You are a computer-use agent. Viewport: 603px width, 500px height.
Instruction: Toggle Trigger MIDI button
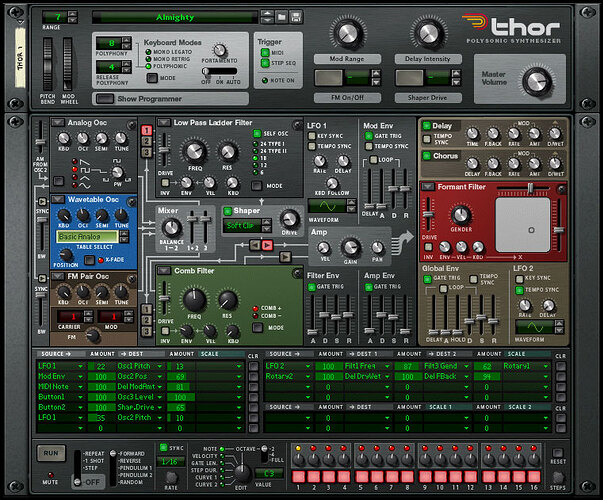(x=265, y=52)
